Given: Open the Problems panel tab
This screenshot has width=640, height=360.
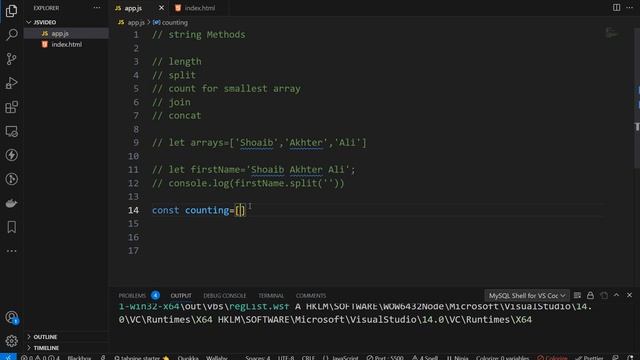Looking at the screenshot, I should pos(132,295).
